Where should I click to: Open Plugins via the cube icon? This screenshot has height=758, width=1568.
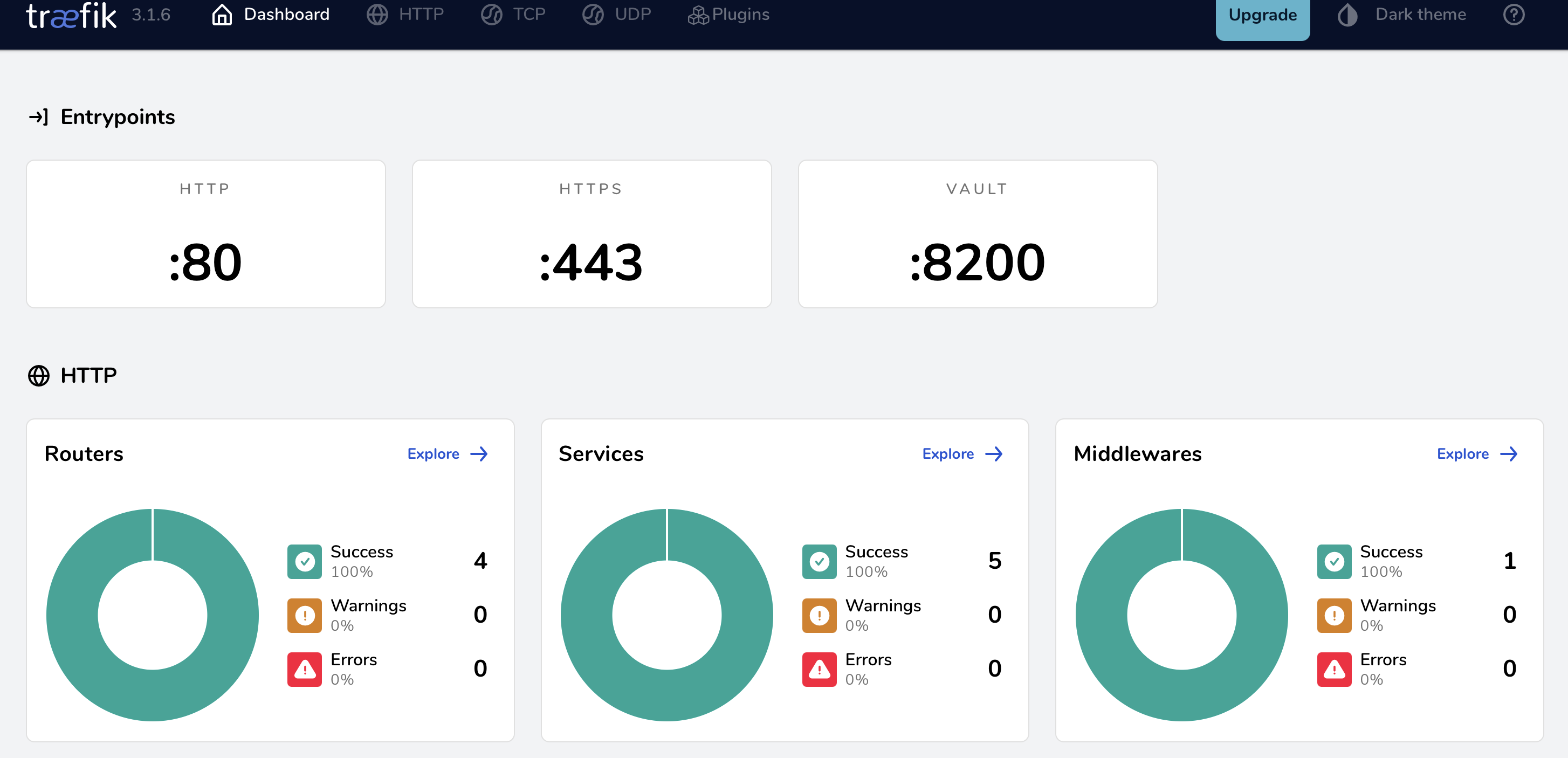point(698,15)
